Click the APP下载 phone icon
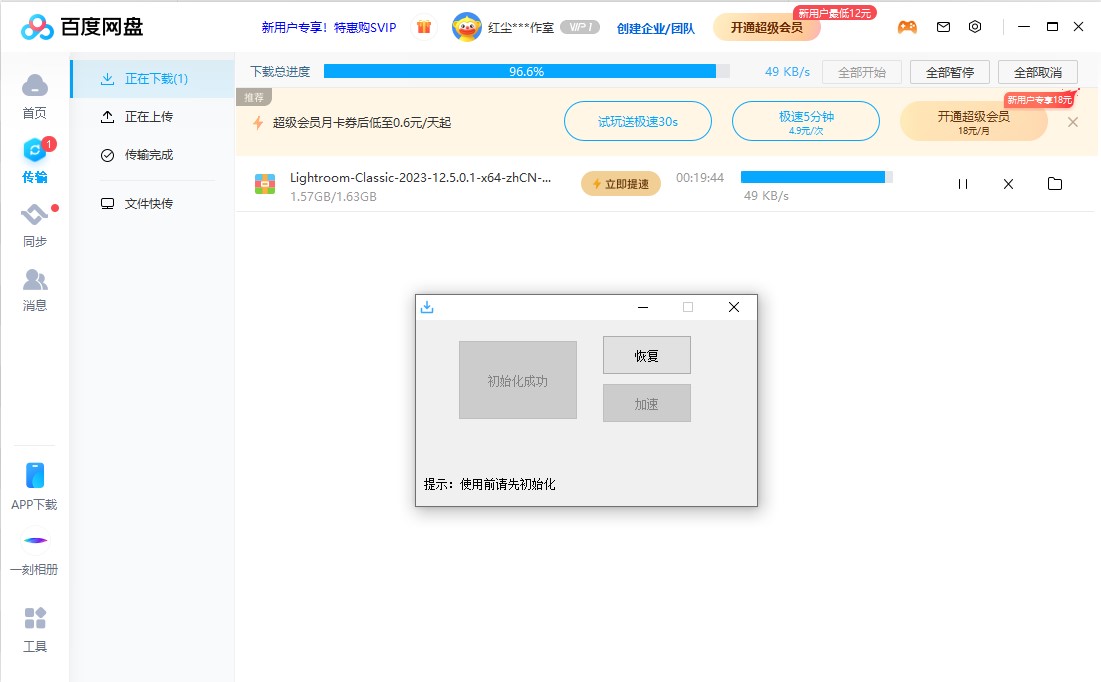This screenshot has width=1101, height=682. tap(35, 476)
